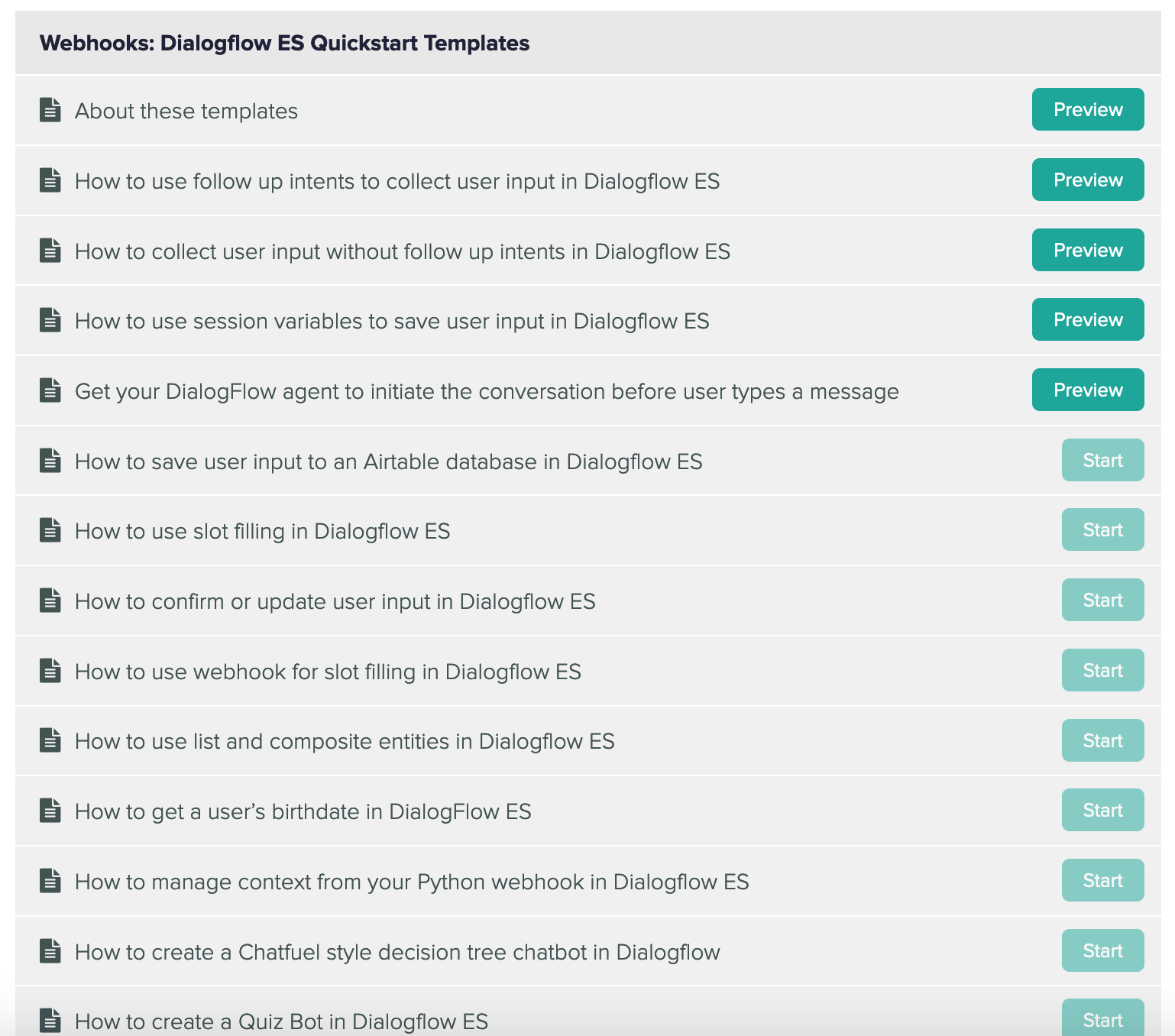Start the user's birthdate lesson
Screen dimensions: 1175x1036
(x=1102, y=810)
